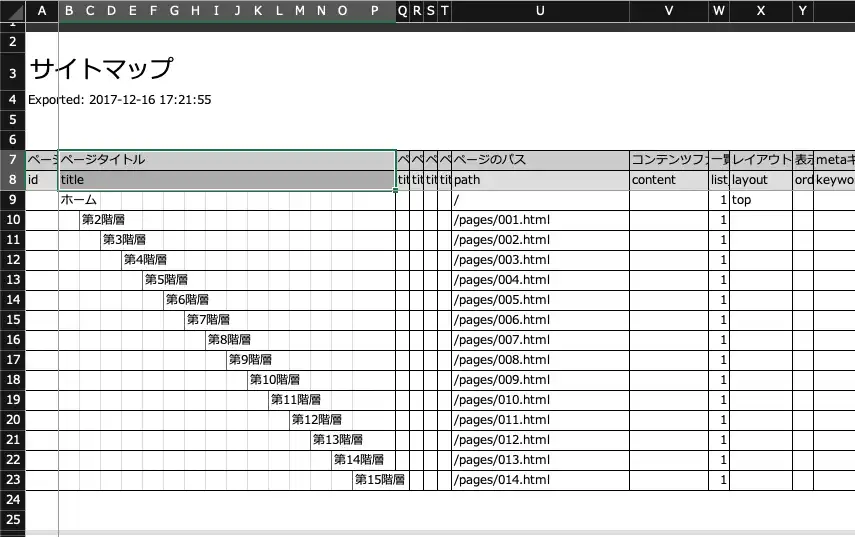The height and width of the screenshot is (537, 855).
Task: Select the レイアウト header cell
Action: (x=761, y=160)
